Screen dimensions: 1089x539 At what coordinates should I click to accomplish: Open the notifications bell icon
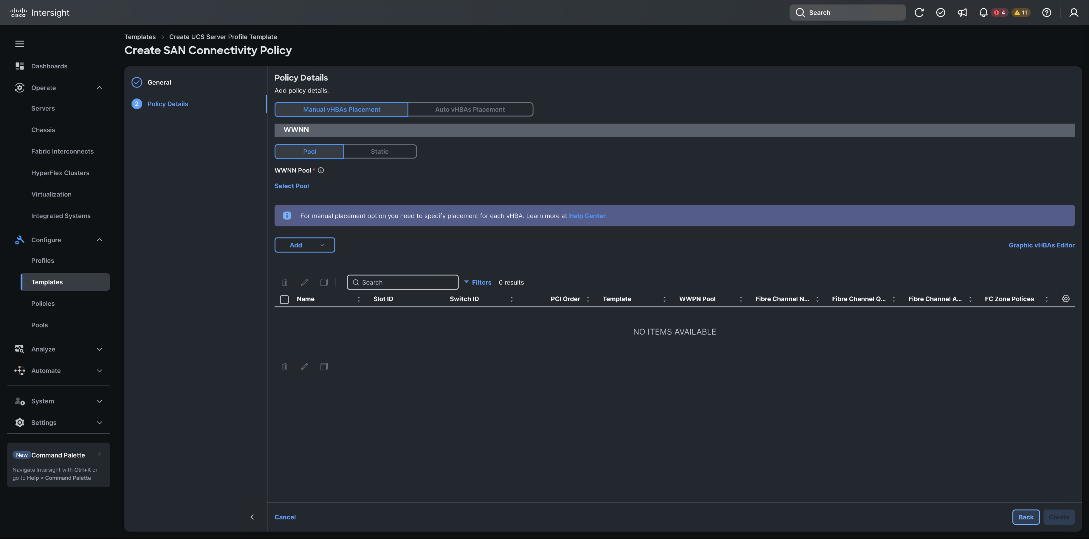coord(983,13)
